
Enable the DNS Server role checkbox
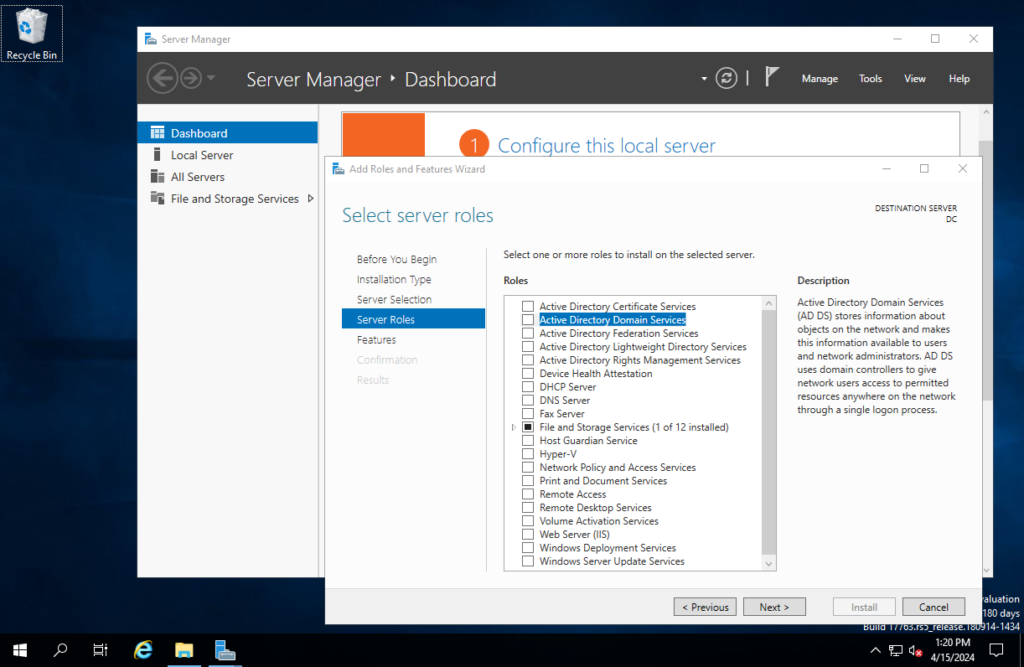(528, 400)
